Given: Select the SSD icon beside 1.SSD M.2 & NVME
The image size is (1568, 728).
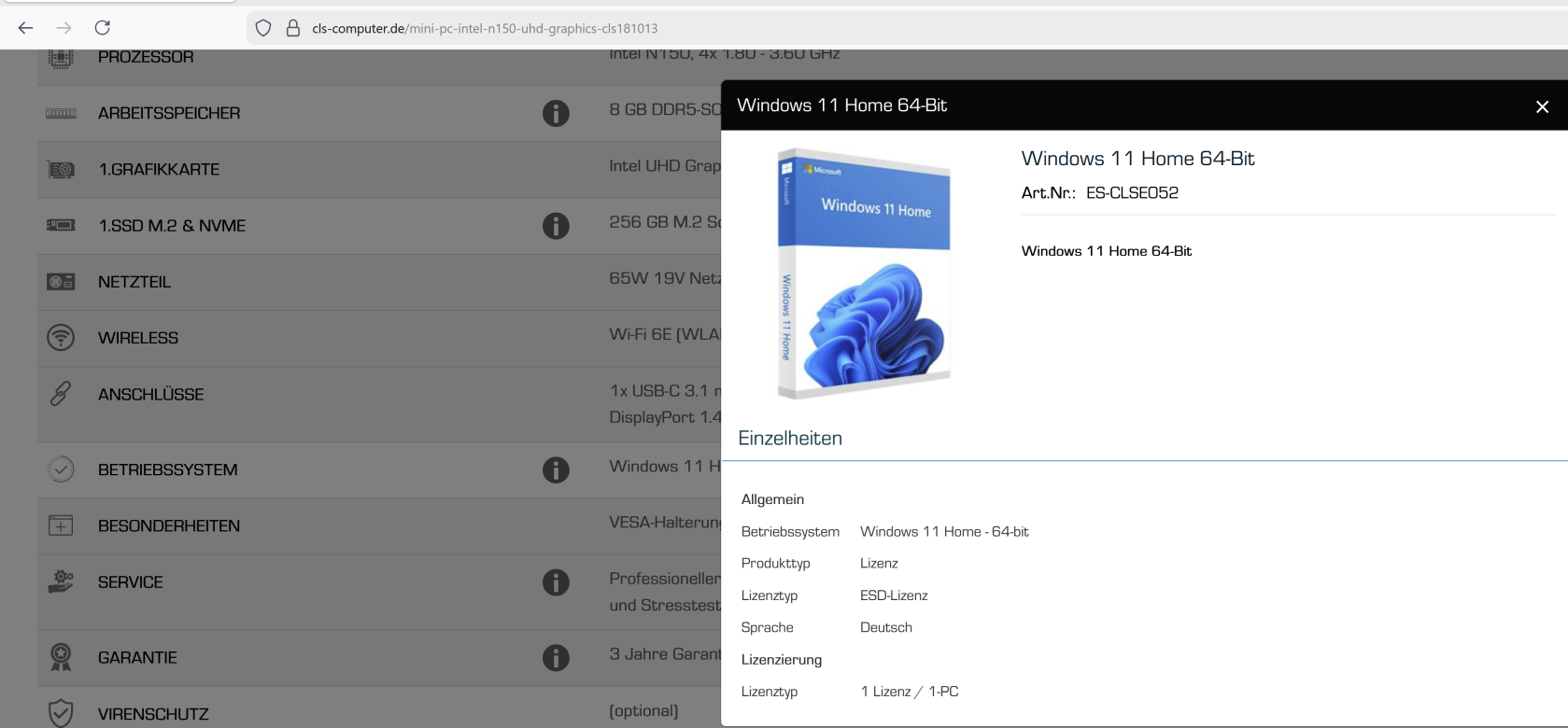Looking at the screenshot, I should click(61, 226).
